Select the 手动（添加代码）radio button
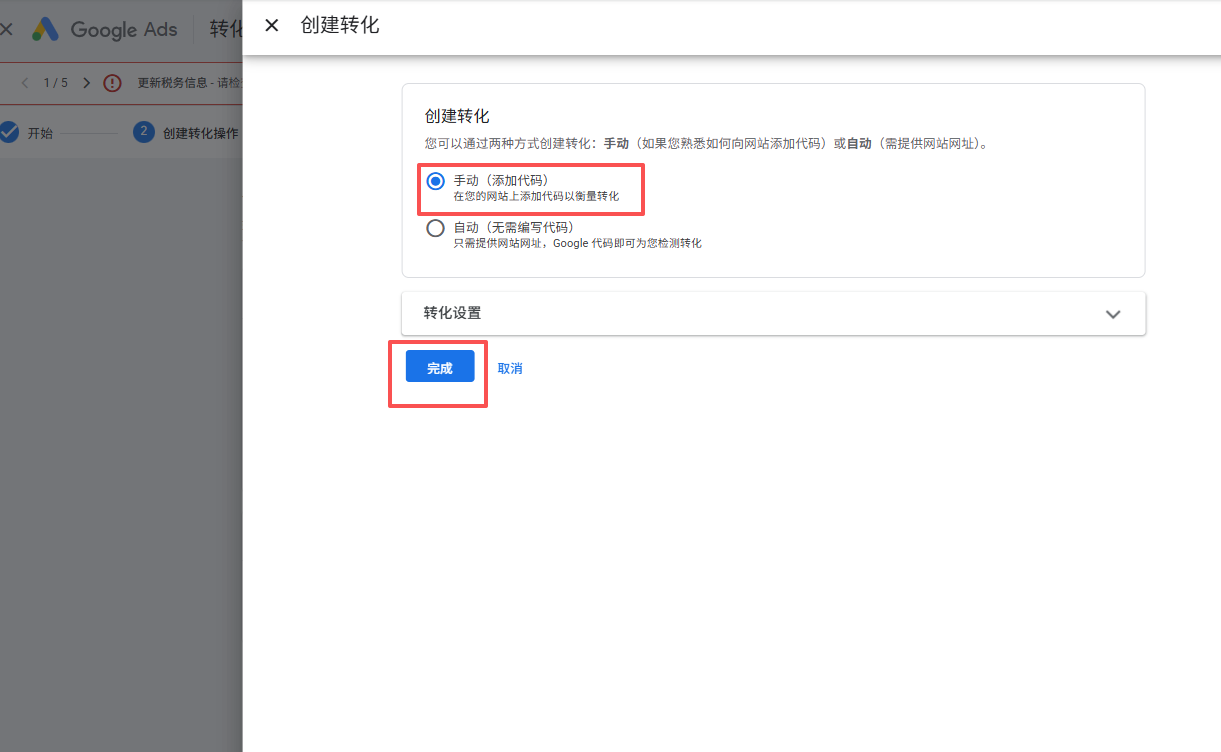The image size is (1221, 752). tap(435, 181)
